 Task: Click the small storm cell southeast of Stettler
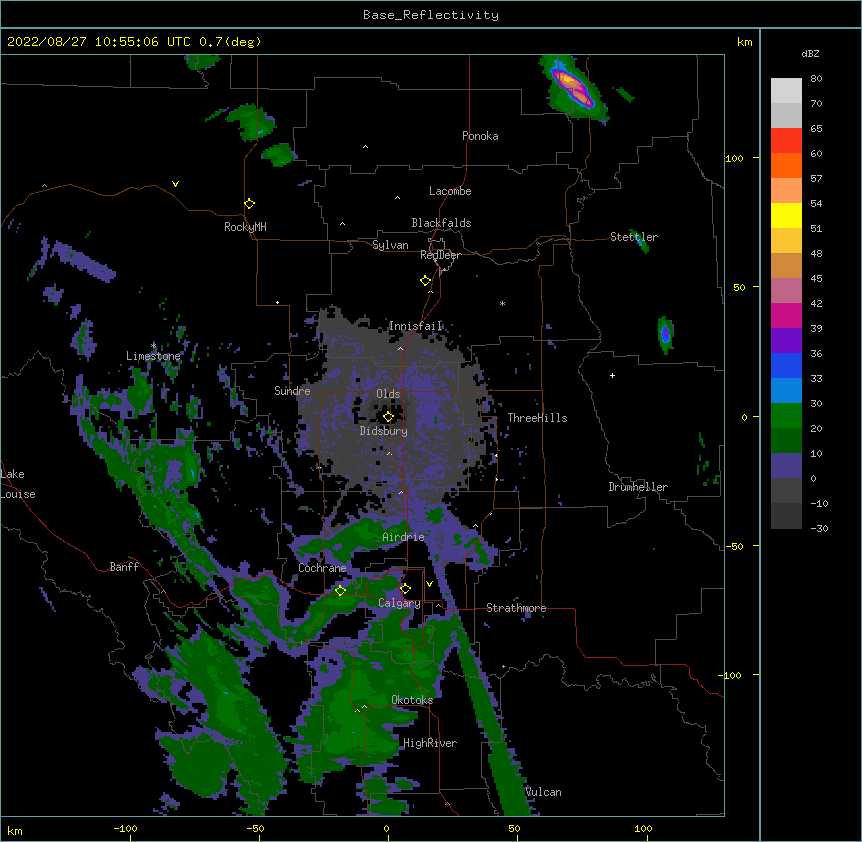pyautogui.click(x=665, y=334)
